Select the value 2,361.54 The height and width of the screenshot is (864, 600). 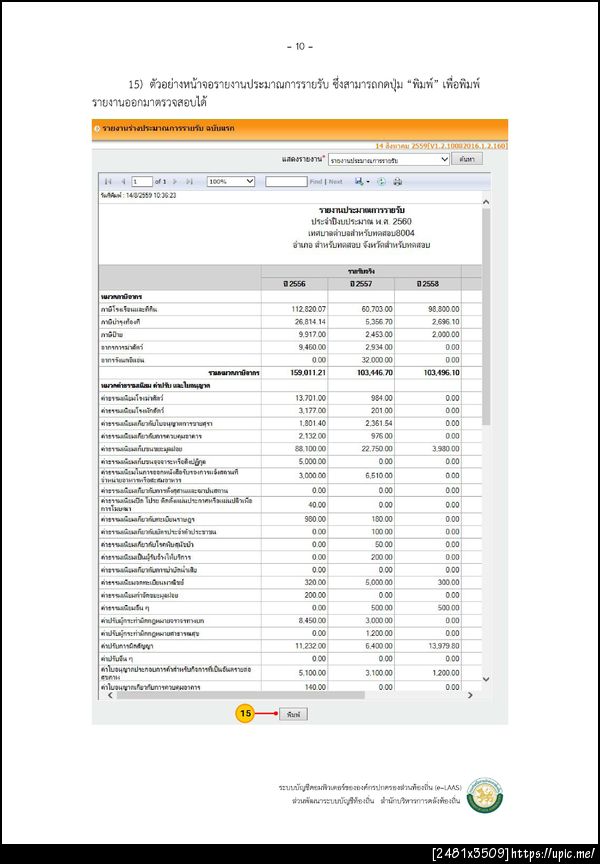[379, 424]
